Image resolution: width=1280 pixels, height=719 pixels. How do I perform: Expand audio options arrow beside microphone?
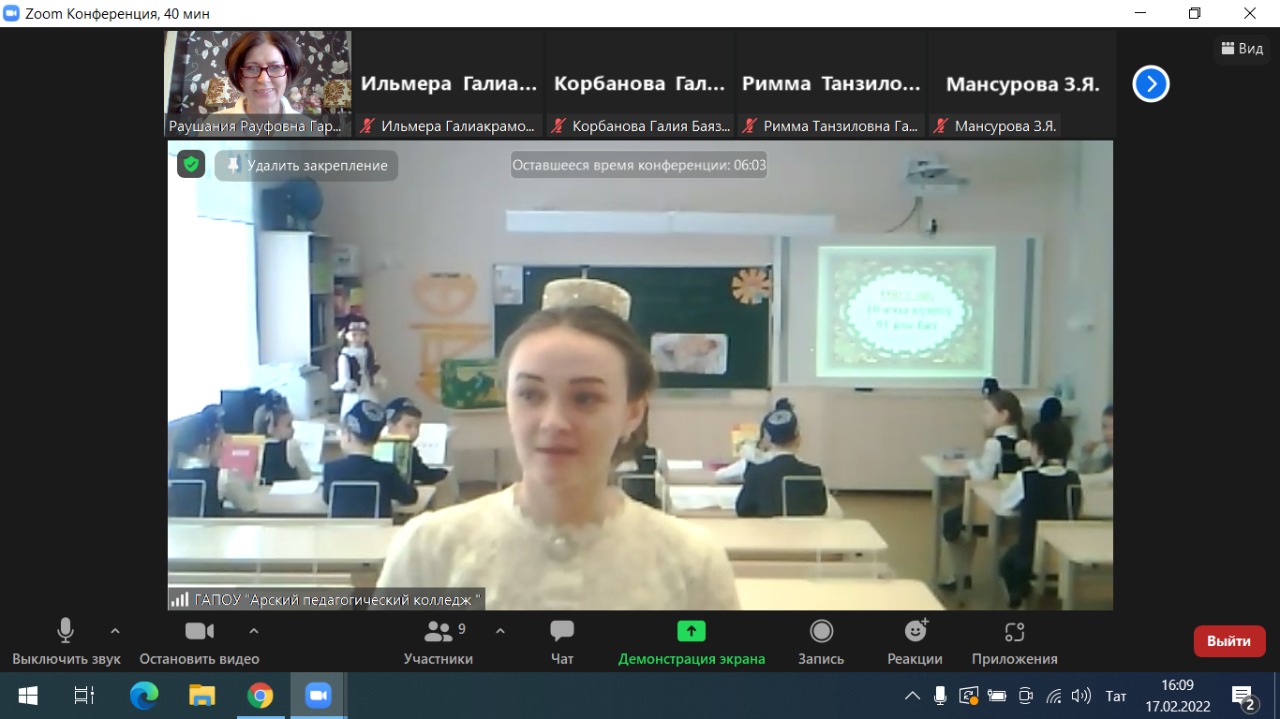click(115, 631)
